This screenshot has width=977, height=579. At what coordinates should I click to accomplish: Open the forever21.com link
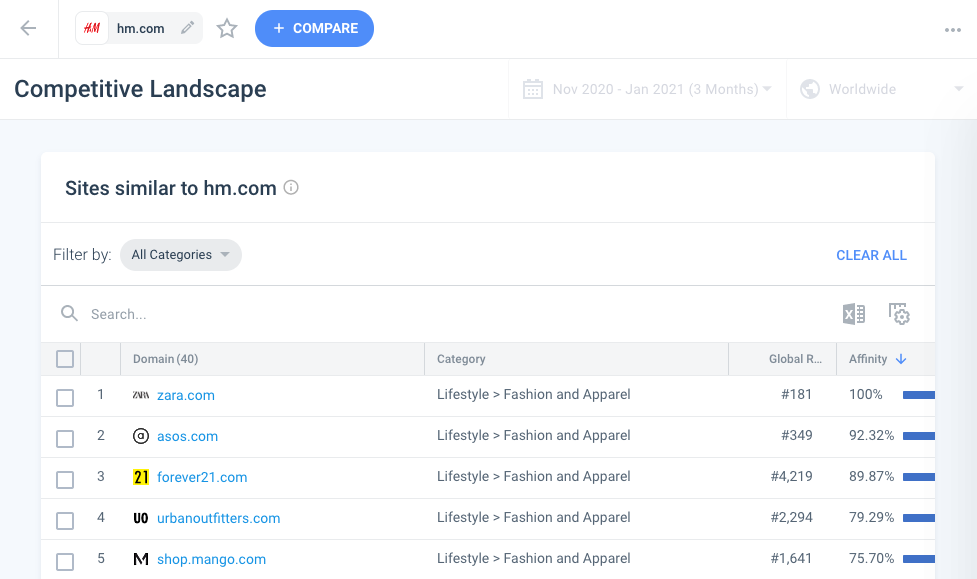point(202,477)
